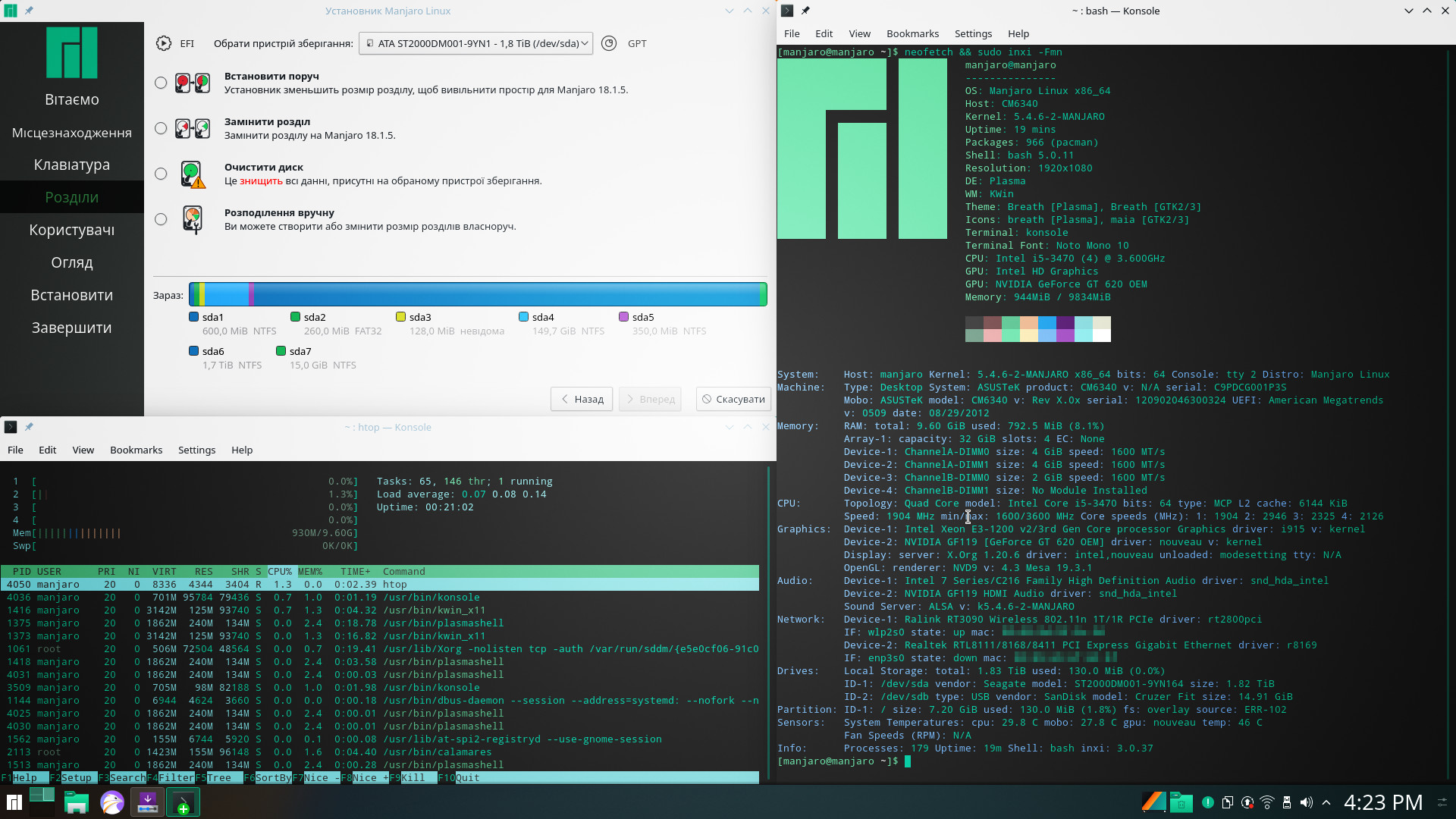Open Help menu in htop Konsole
The image size is (1456, 819).
click(242, 450)
